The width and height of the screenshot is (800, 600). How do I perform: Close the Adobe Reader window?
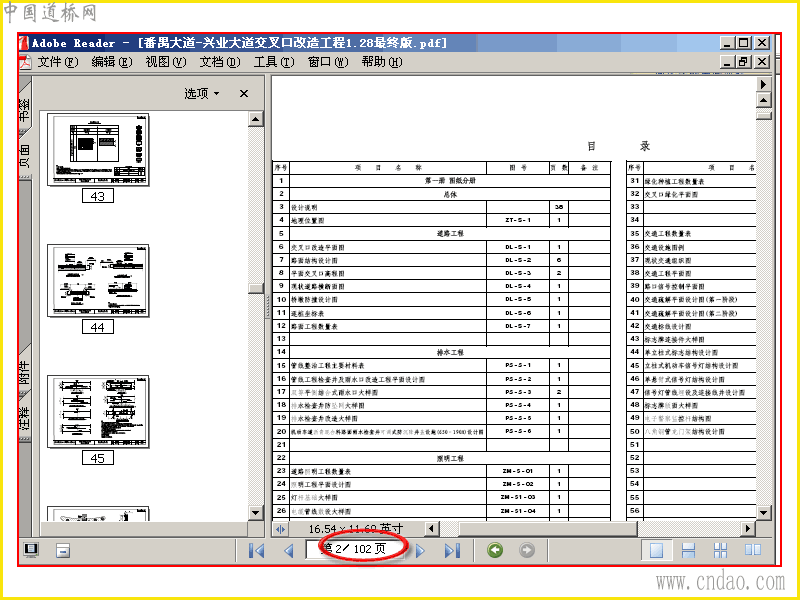click(x=762, y=43)
